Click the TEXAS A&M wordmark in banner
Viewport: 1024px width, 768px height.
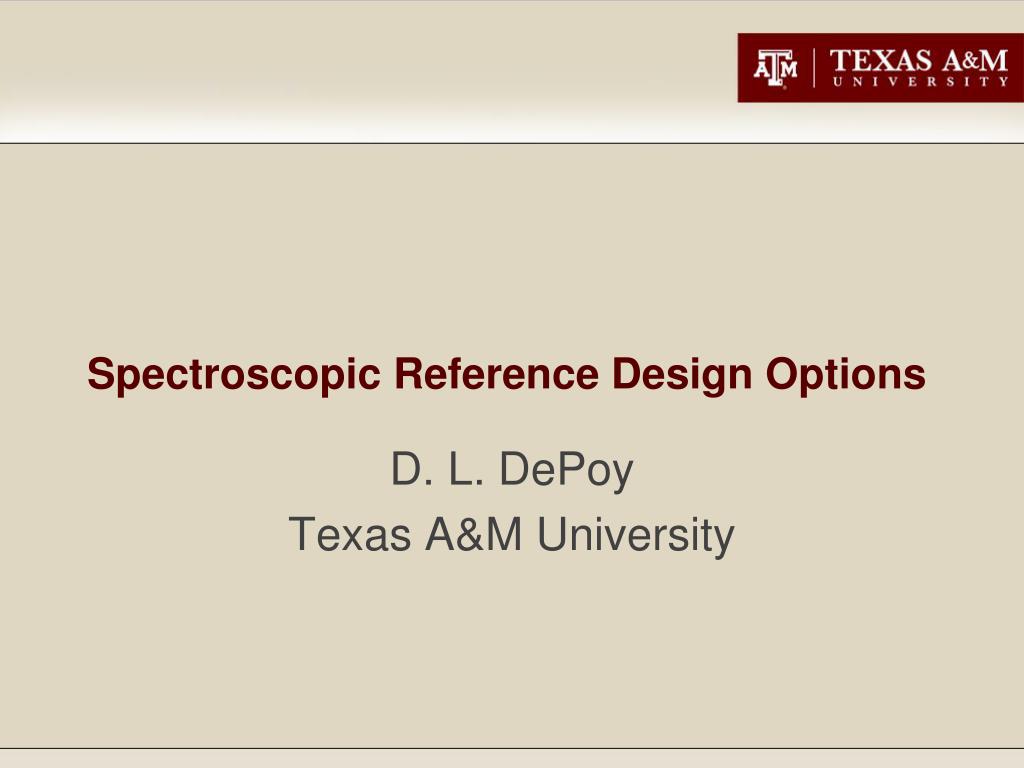(x=919, y=61)
